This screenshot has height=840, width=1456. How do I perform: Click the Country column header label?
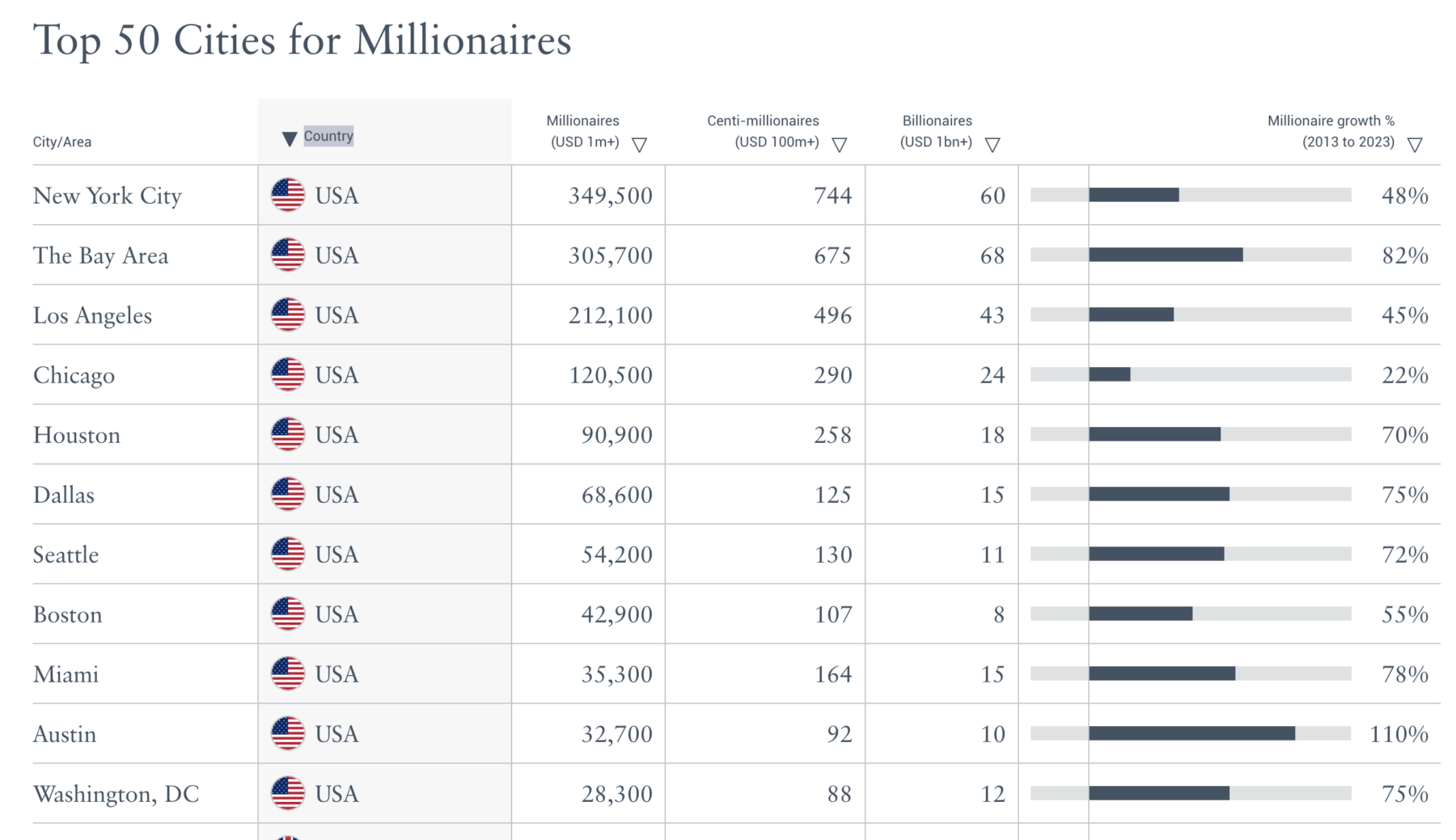click(328, 136)
